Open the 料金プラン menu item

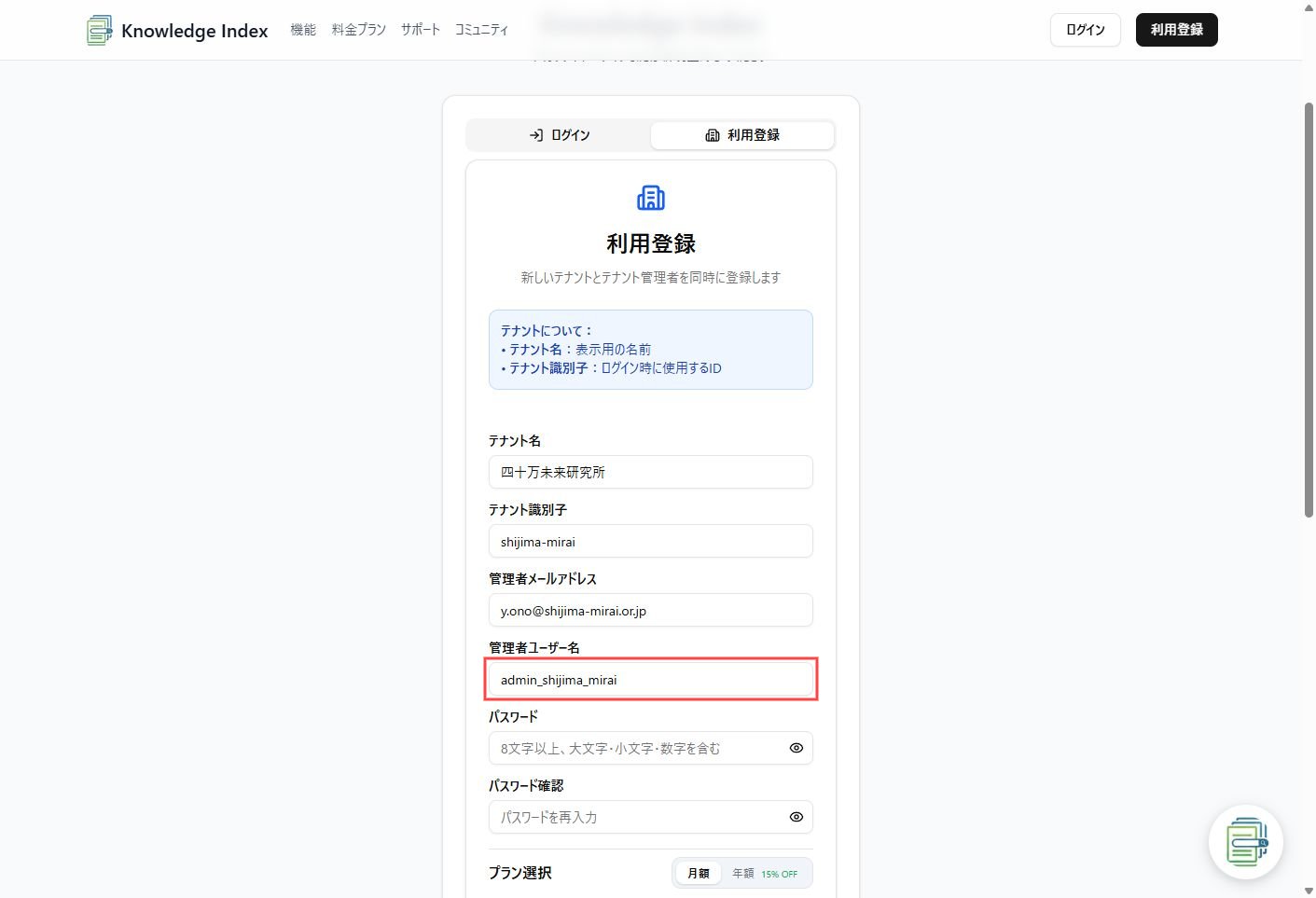359,30
